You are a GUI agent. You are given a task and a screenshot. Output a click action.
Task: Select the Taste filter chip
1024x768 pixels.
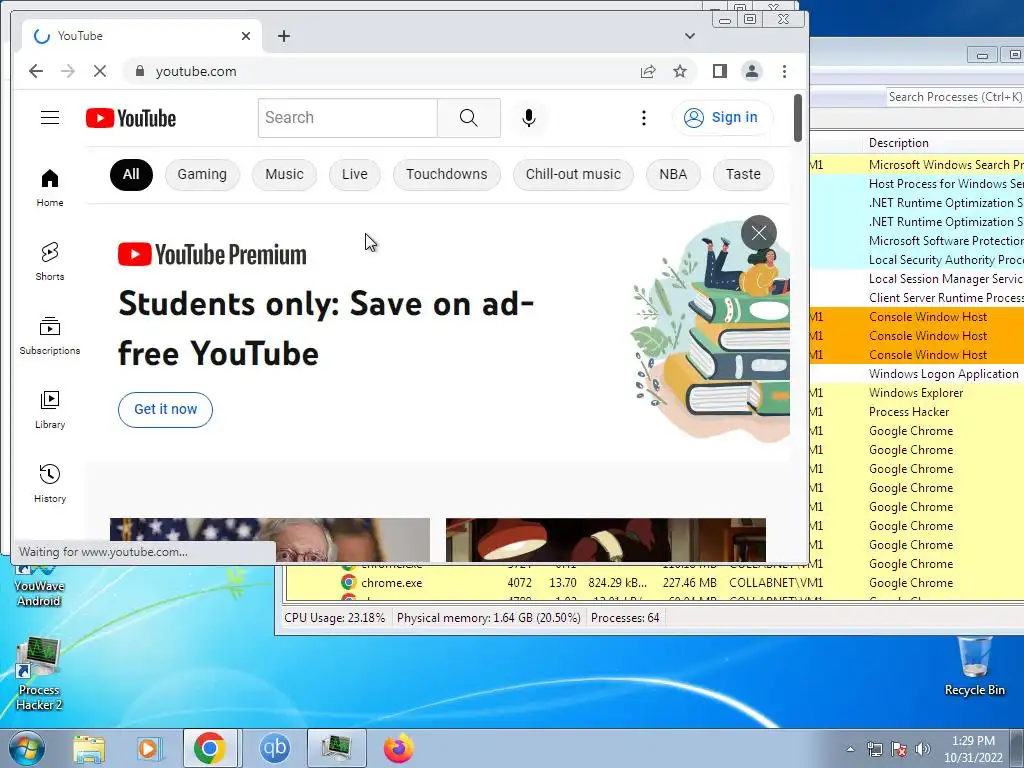pos(743,174)
